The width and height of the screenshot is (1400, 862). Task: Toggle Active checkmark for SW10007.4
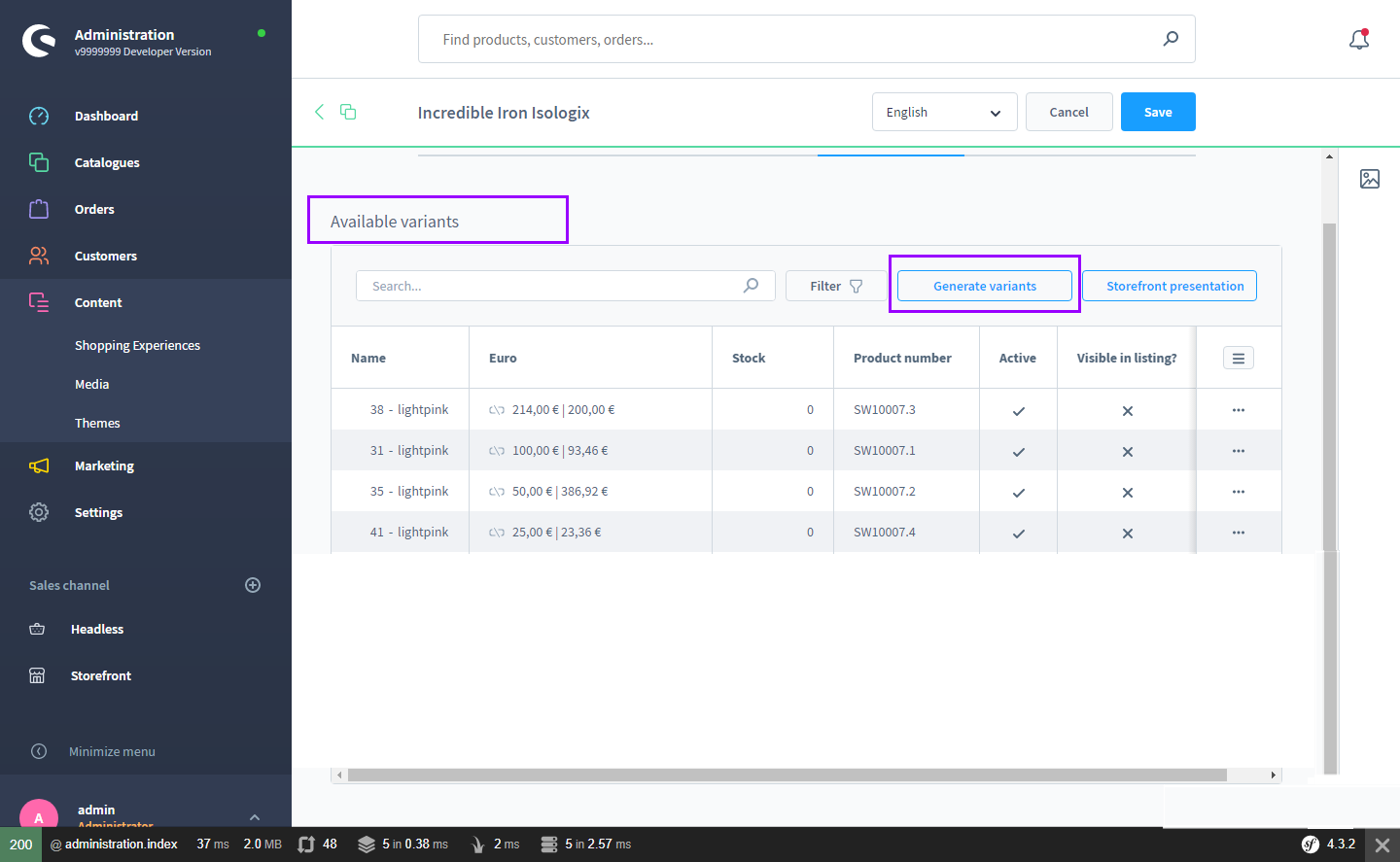pos(1019,534)
